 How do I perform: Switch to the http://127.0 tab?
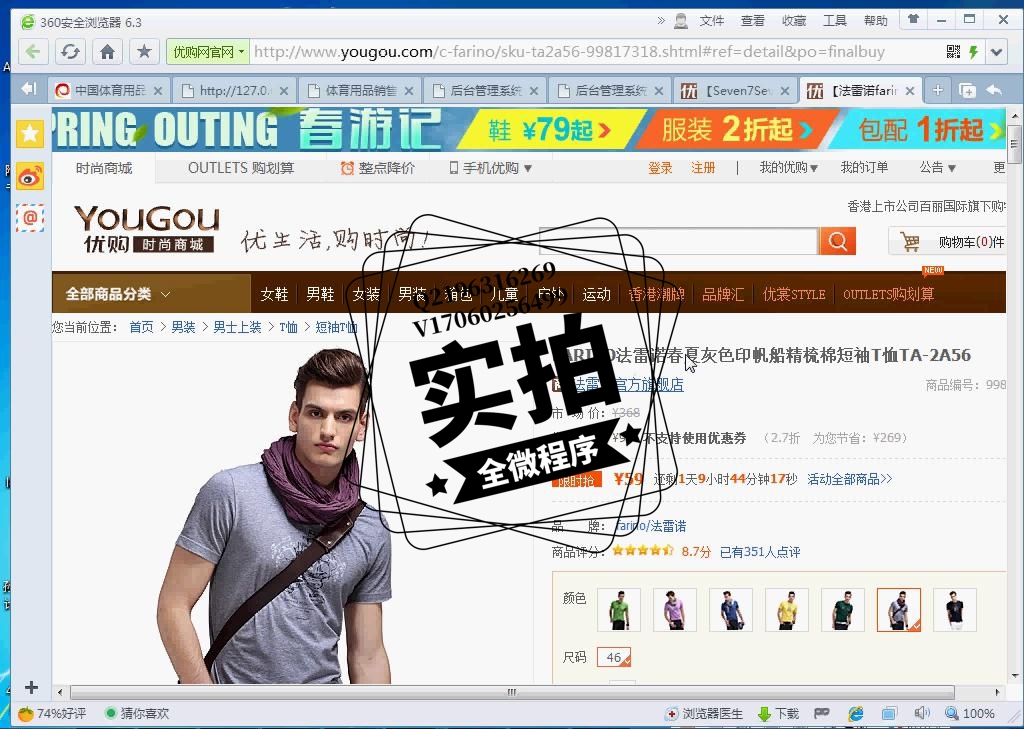point(234,90)
